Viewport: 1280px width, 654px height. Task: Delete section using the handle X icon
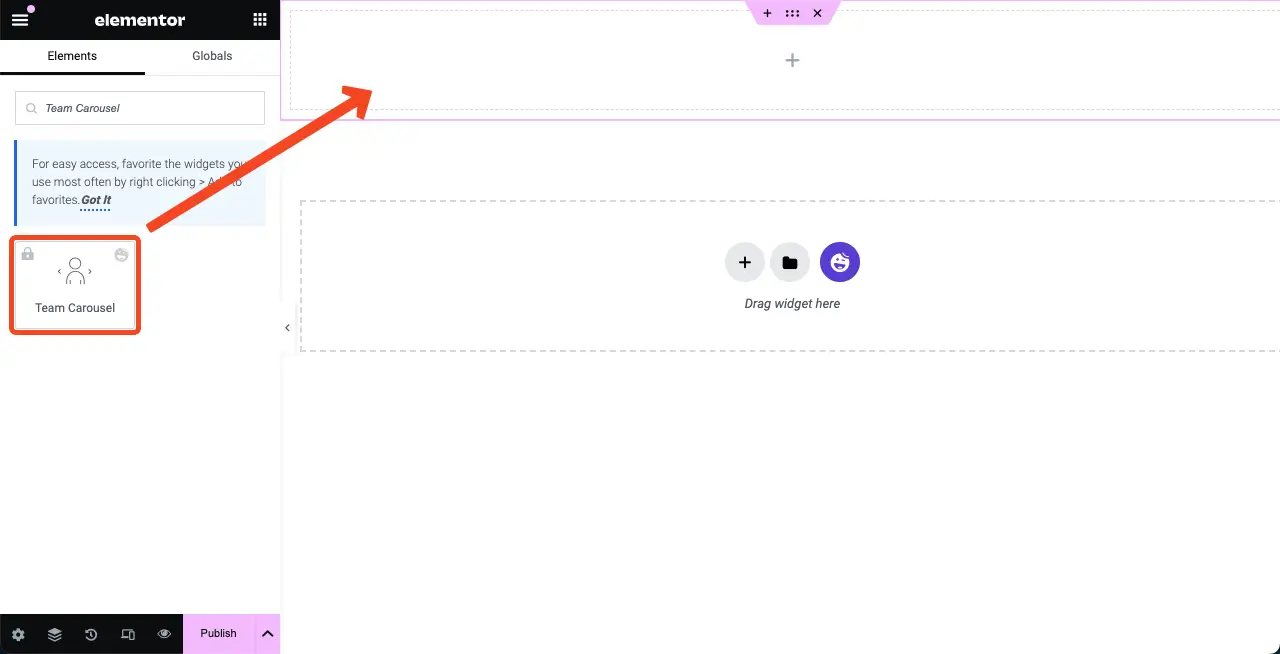[817, 13]
